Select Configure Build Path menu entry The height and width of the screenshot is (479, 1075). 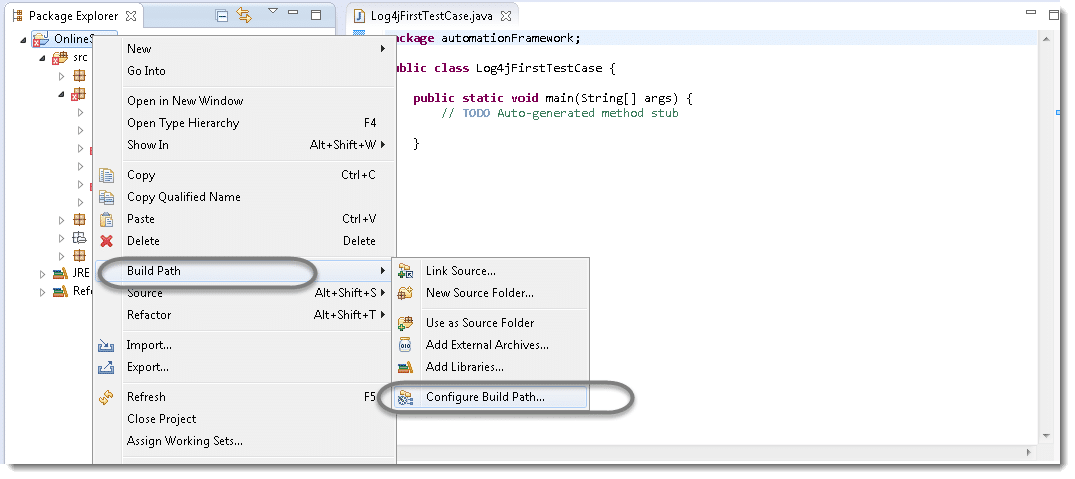[485, 397]
